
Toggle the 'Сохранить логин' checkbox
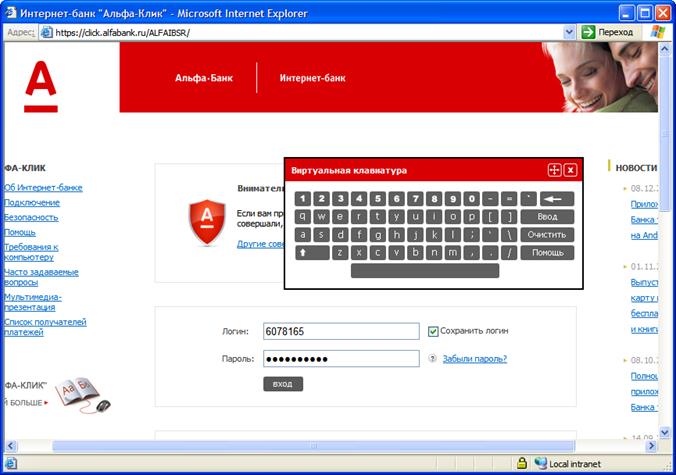click(x=433, y=331)
